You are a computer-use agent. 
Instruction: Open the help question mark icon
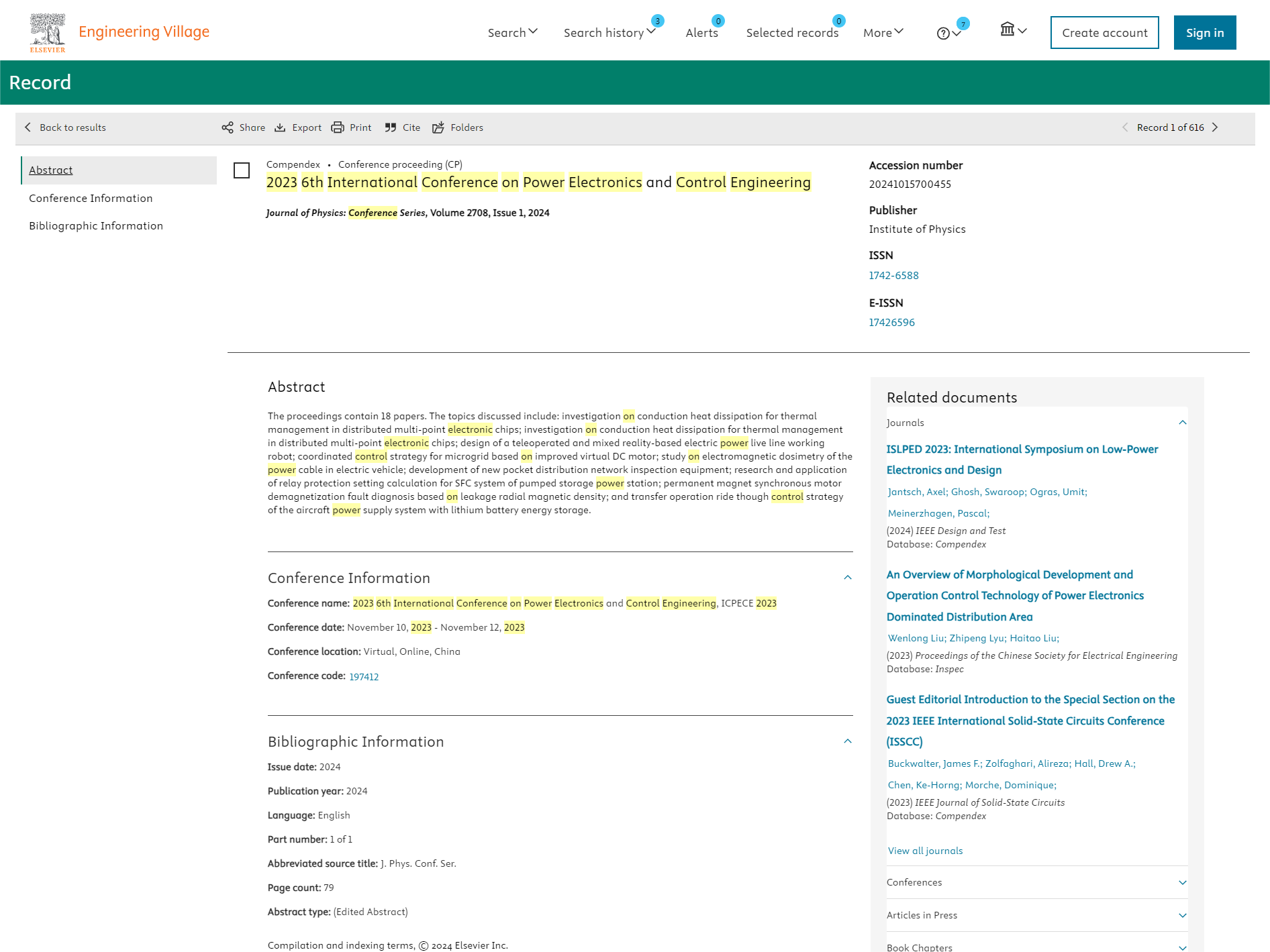943,34
